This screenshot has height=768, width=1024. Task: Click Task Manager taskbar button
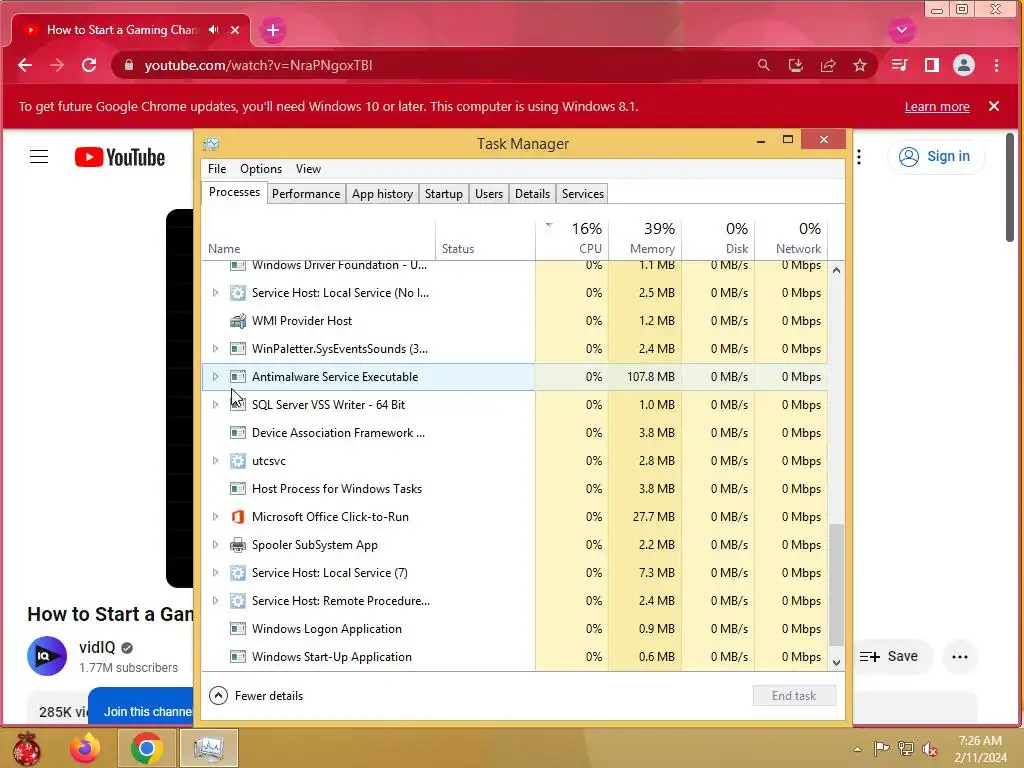[208, 748]
